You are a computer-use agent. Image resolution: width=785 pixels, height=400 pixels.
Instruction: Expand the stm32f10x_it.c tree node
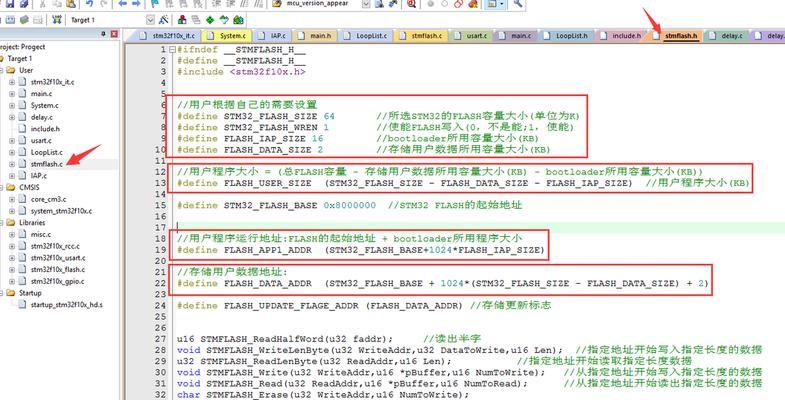[12, 82]
